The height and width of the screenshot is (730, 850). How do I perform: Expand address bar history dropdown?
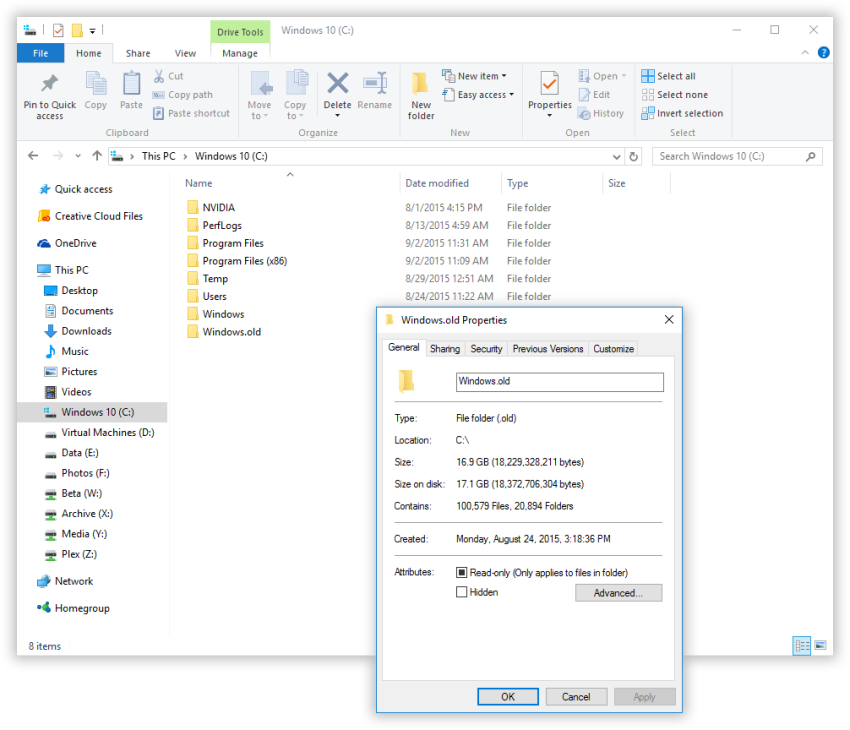click(616, 157)
